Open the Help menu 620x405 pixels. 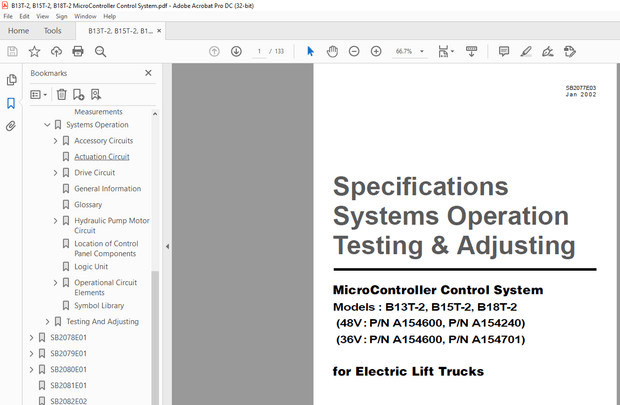point(110,17)
